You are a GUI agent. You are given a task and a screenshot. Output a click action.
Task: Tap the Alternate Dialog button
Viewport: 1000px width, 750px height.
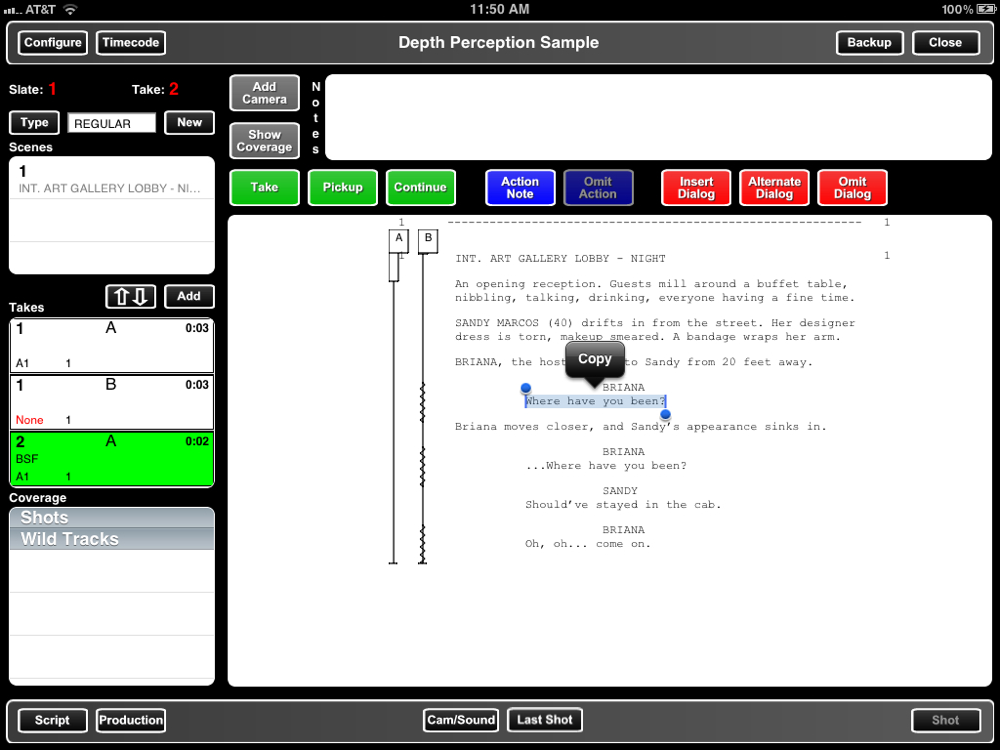774,188
